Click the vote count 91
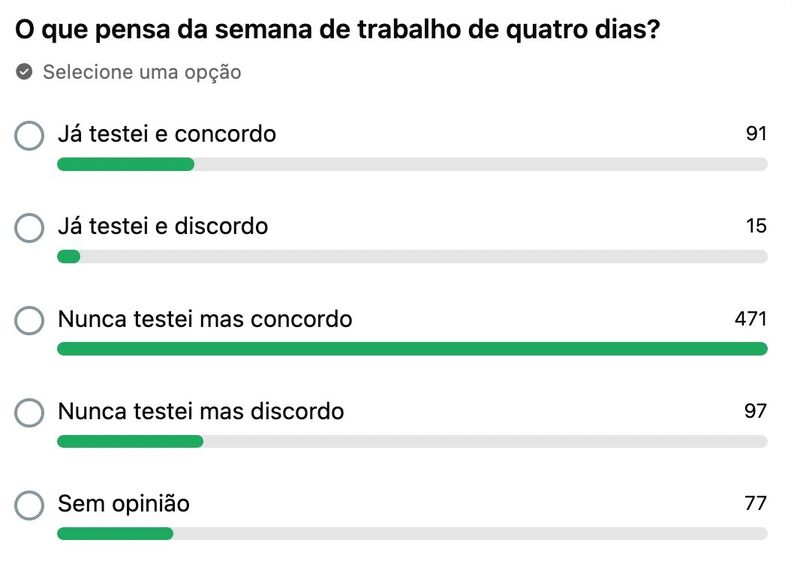The width and height of the screenshot is (785, 561). [x=756, y=134]
